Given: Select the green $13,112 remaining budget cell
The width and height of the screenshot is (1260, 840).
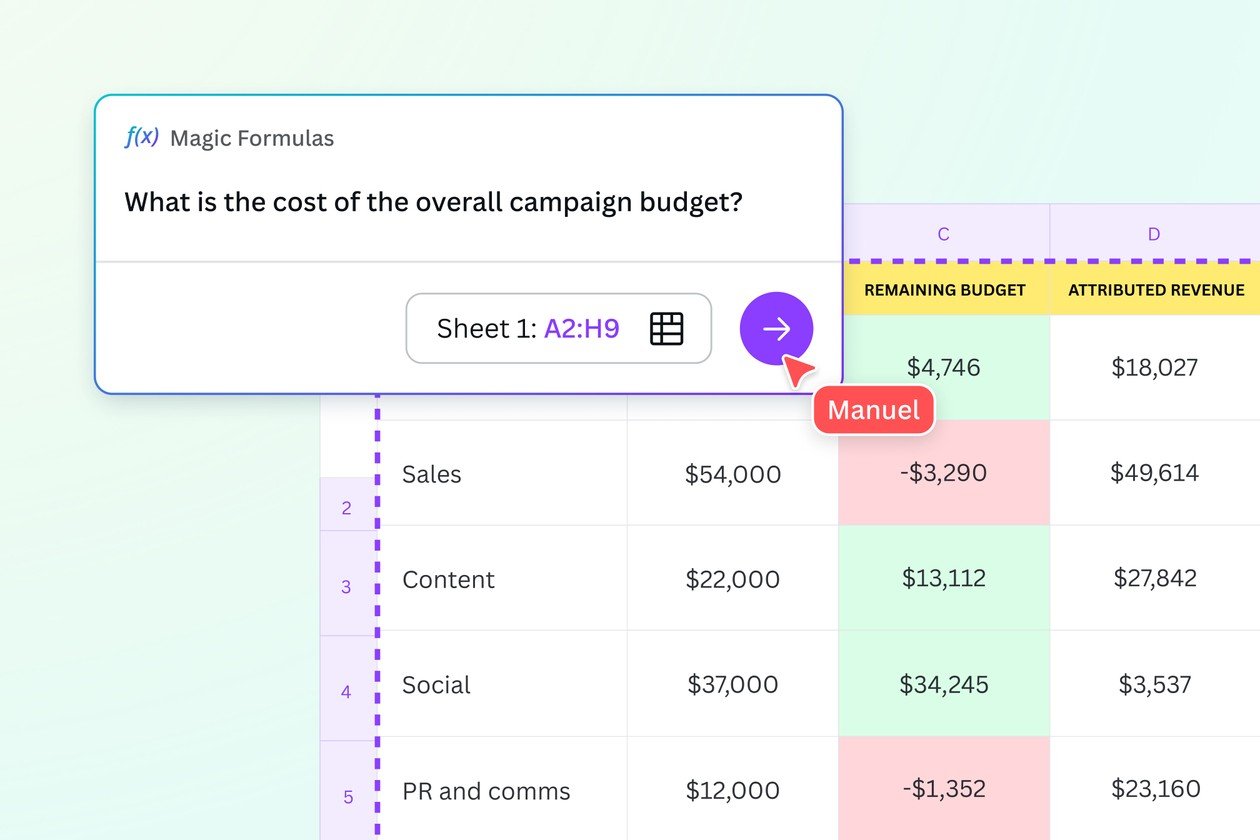Looking at the screenshot, I should tap(944, 578).
